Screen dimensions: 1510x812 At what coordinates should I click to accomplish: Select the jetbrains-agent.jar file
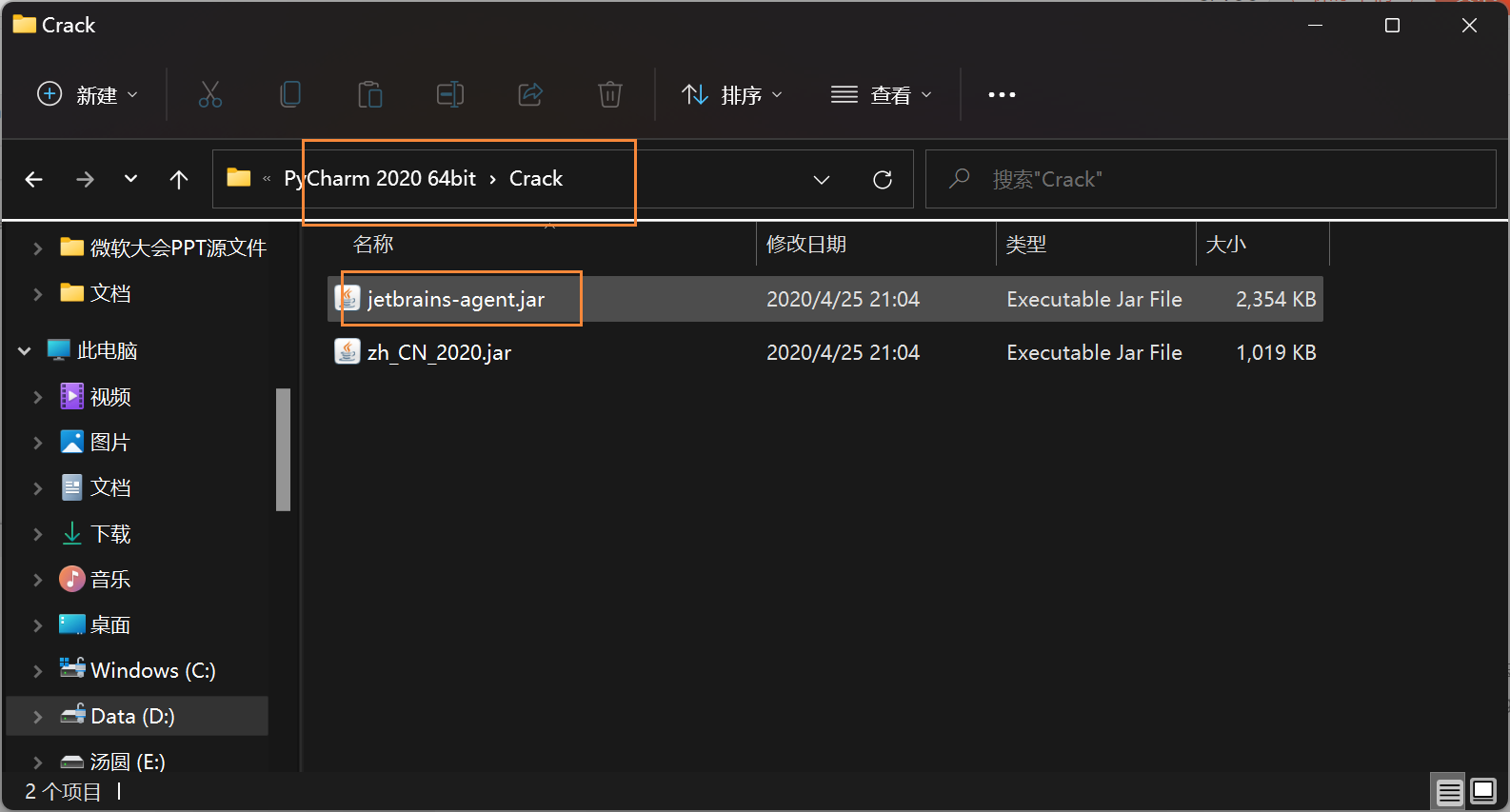(825, 299)
